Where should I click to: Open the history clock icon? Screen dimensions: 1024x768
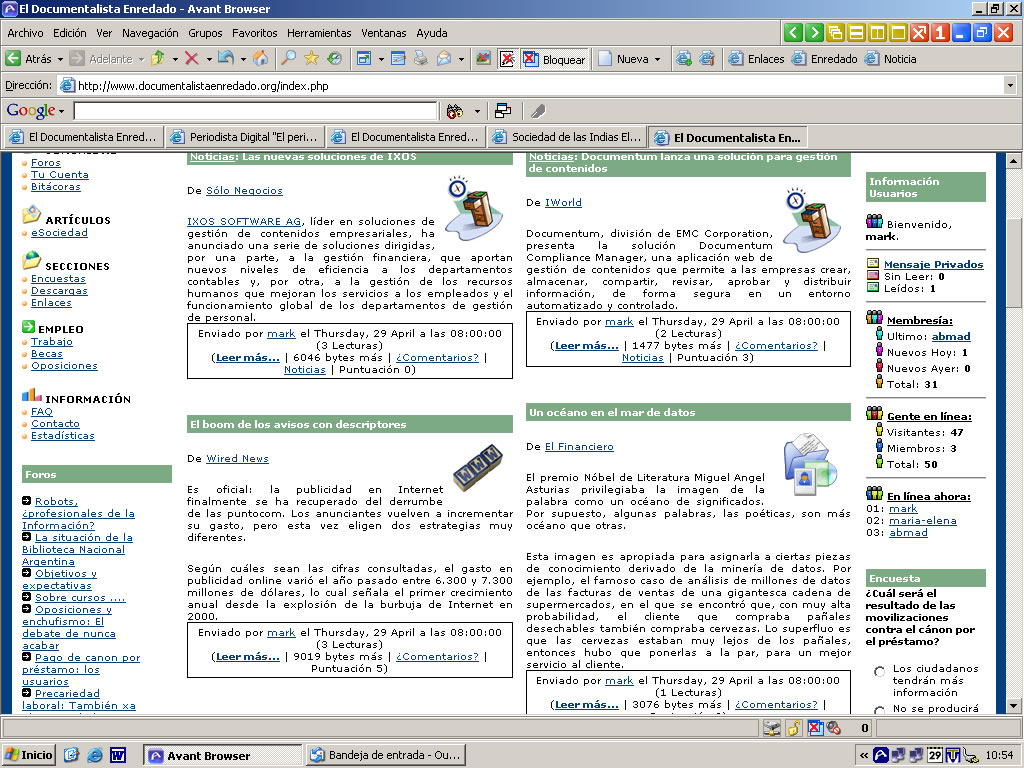click(x=334, y=59)
